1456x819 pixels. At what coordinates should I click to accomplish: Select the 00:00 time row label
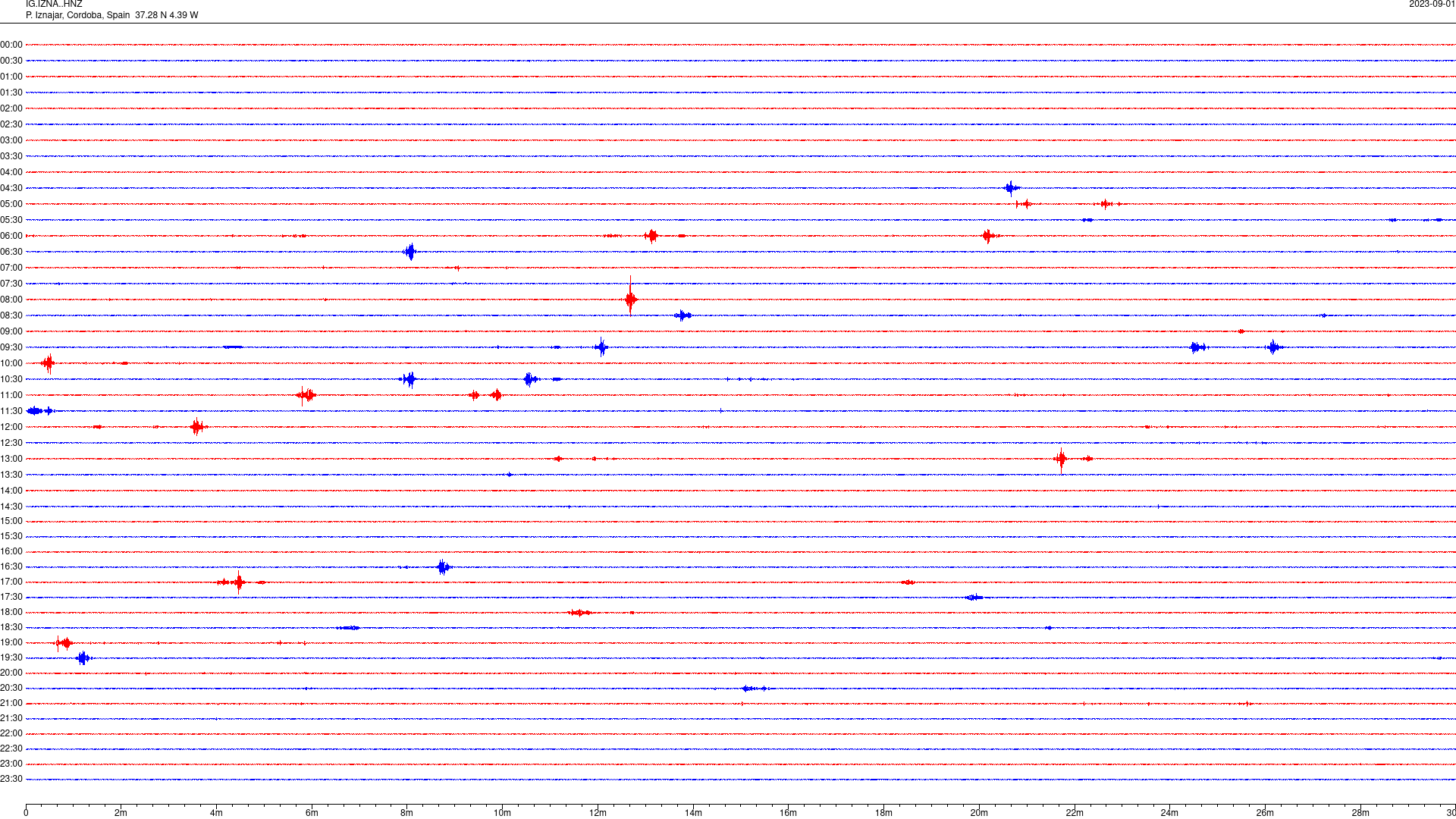tap(11, 45)
